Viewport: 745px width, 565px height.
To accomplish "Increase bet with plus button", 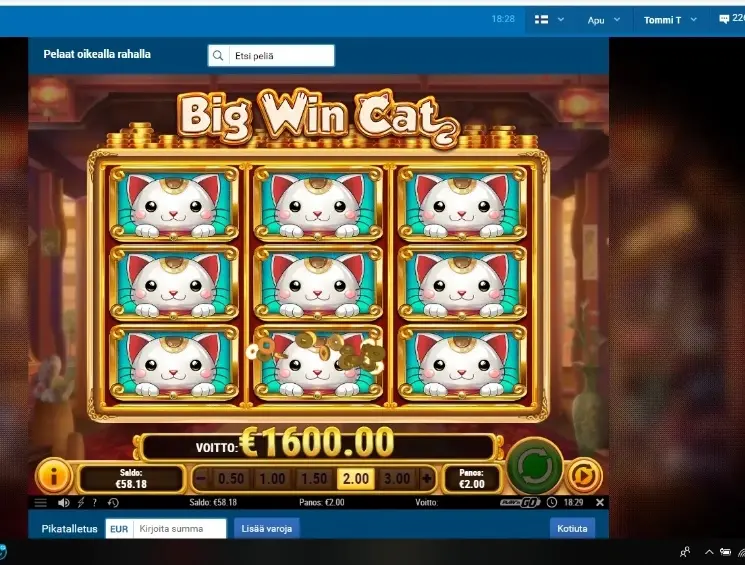I will 427,478.
